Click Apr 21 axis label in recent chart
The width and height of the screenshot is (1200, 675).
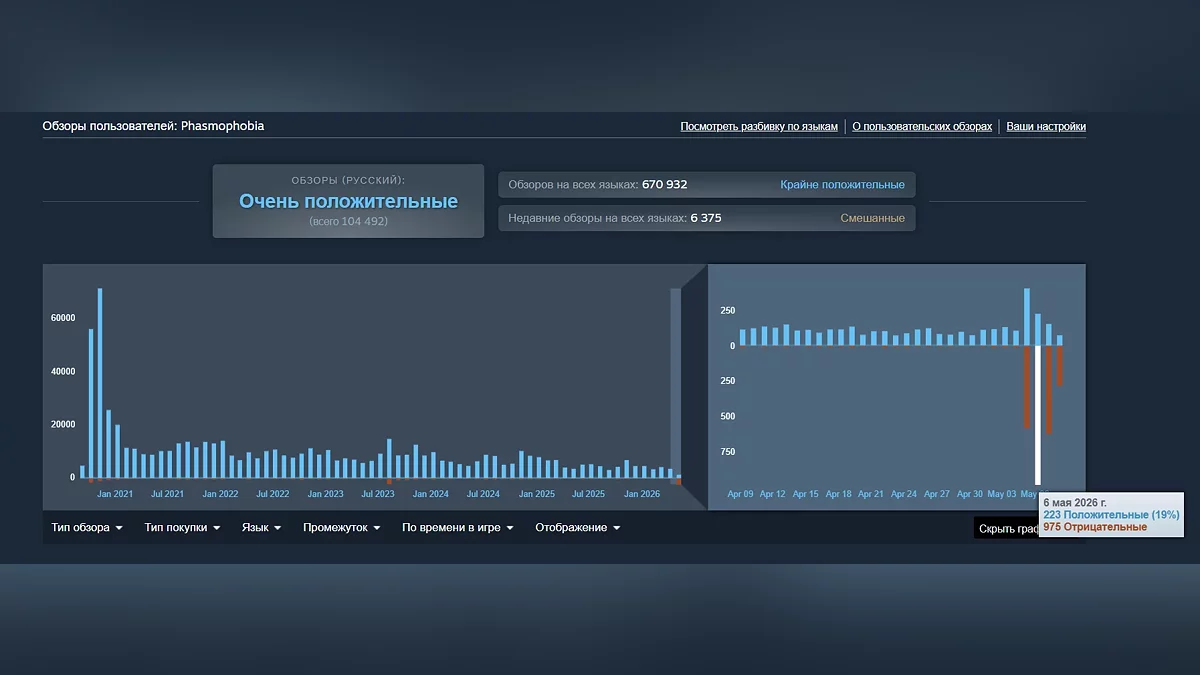(871, 494)
